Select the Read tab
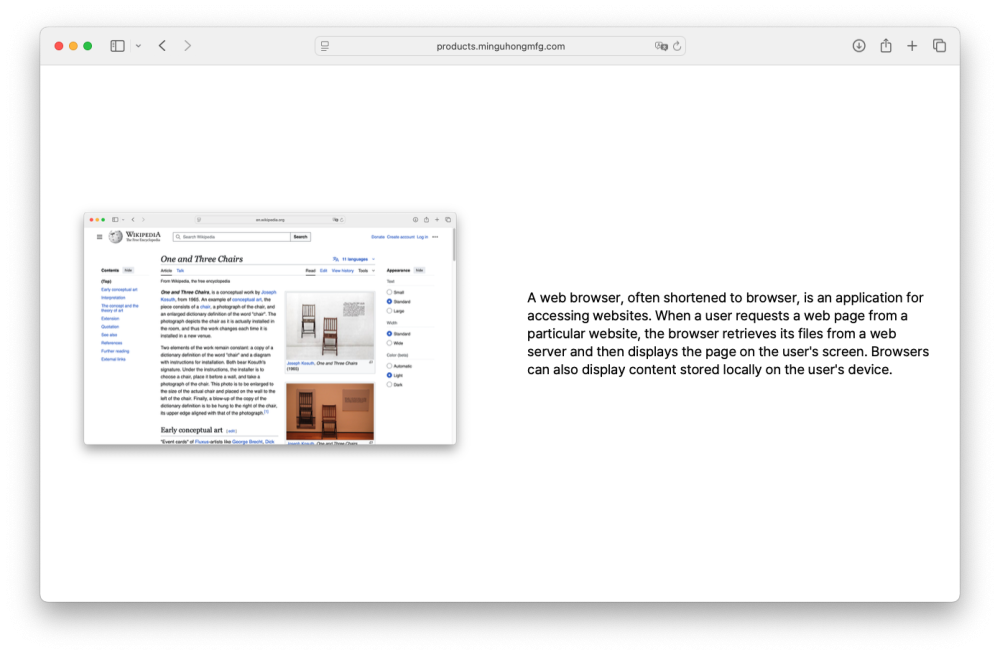Viewport: 1000px width, 655px height. (310, 270)
